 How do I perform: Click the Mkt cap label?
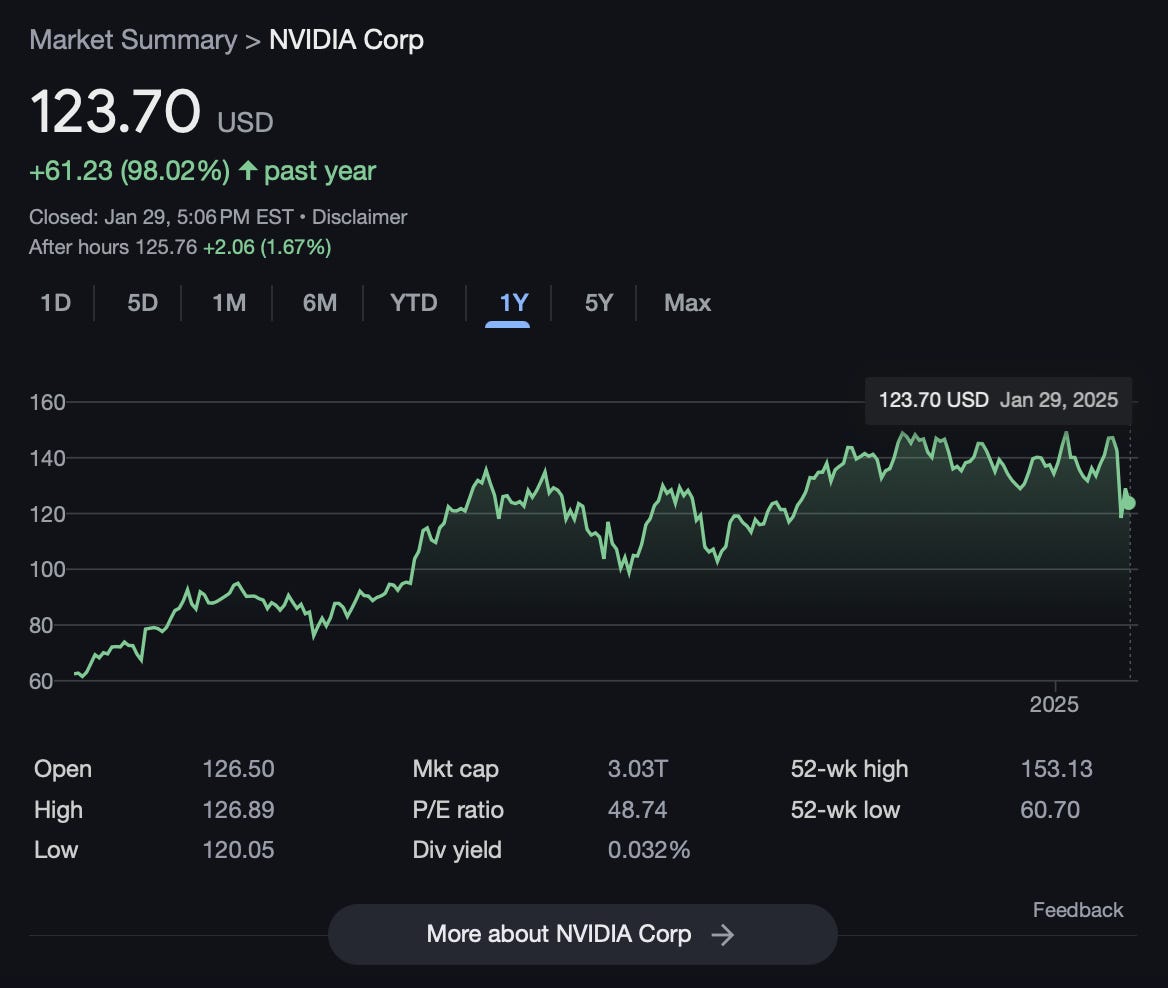click(x=456, y=769)
